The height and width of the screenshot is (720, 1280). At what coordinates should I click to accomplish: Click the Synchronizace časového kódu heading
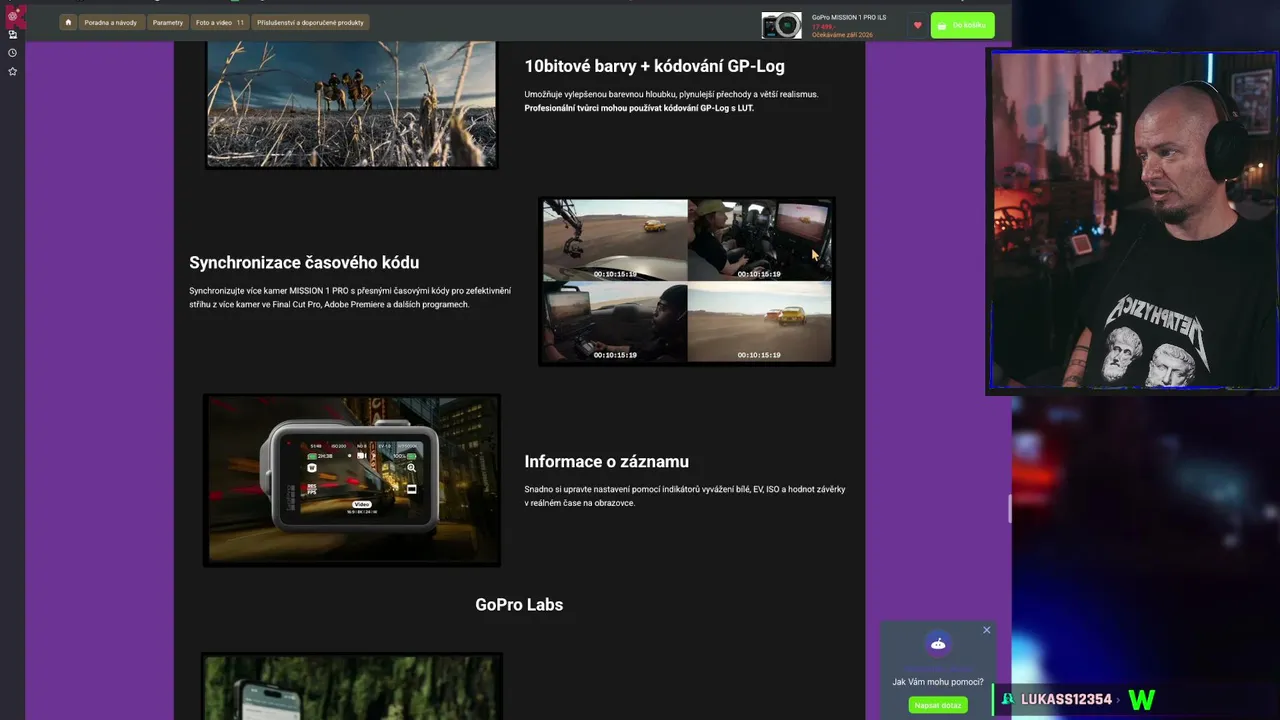click(304, 263)
